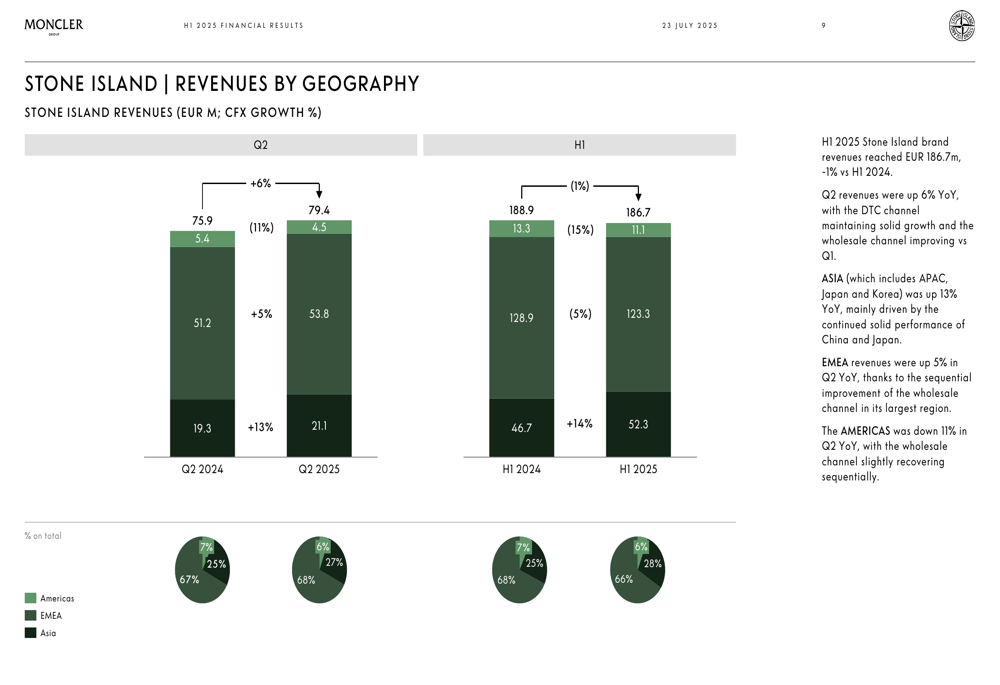Click the Q2 2025 total '79.4'
Screen dimensions: 1000x685
point(319,210)
